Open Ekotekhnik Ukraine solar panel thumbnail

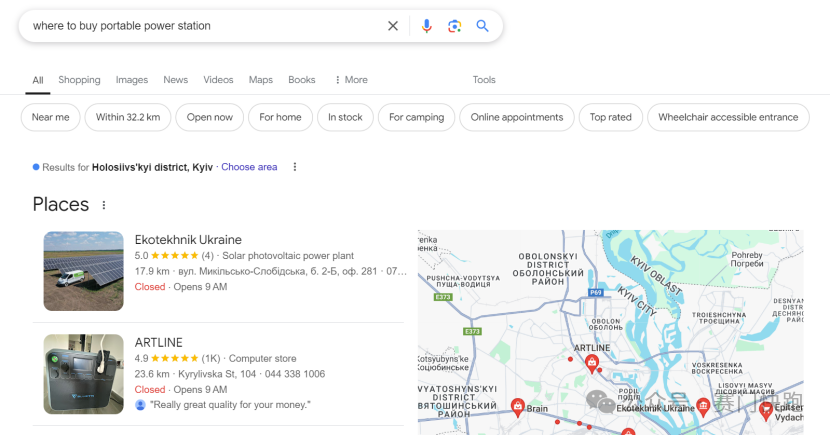[83, 271]
